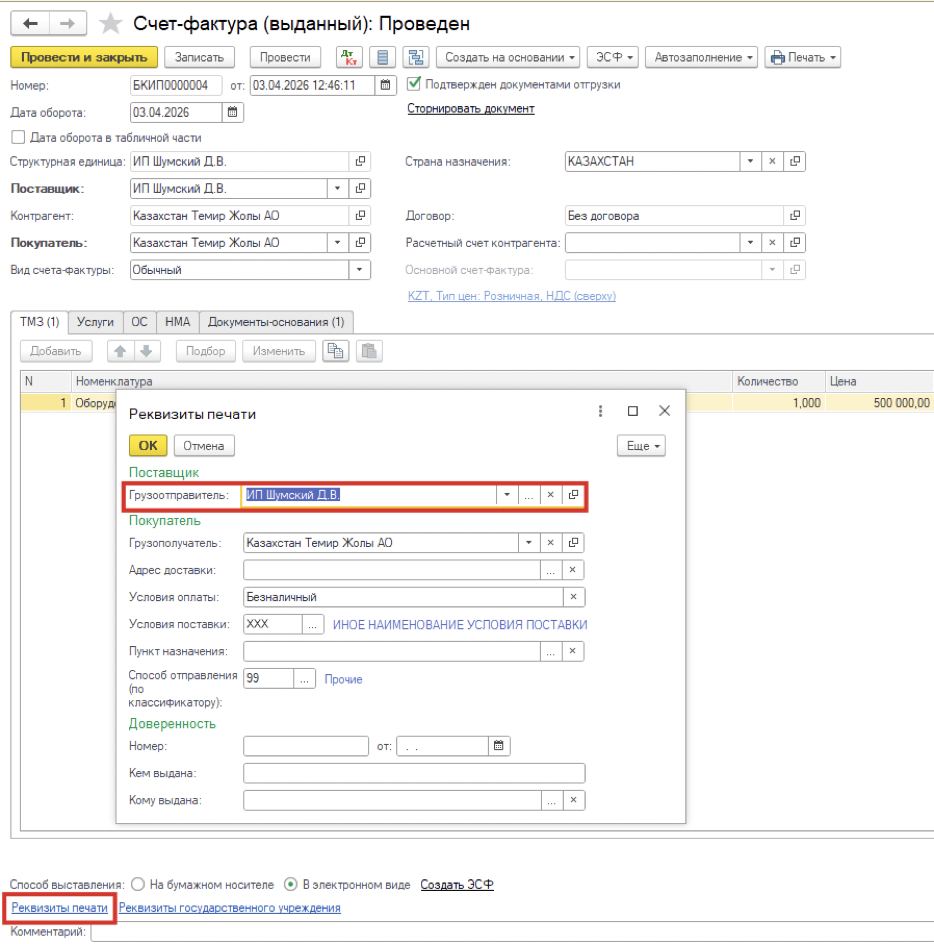Image resolution: width=934 pixels, height=944 pixels.
Task: Open the Вид счета-фактуры dropdown
Action: (x=360, y=270)
